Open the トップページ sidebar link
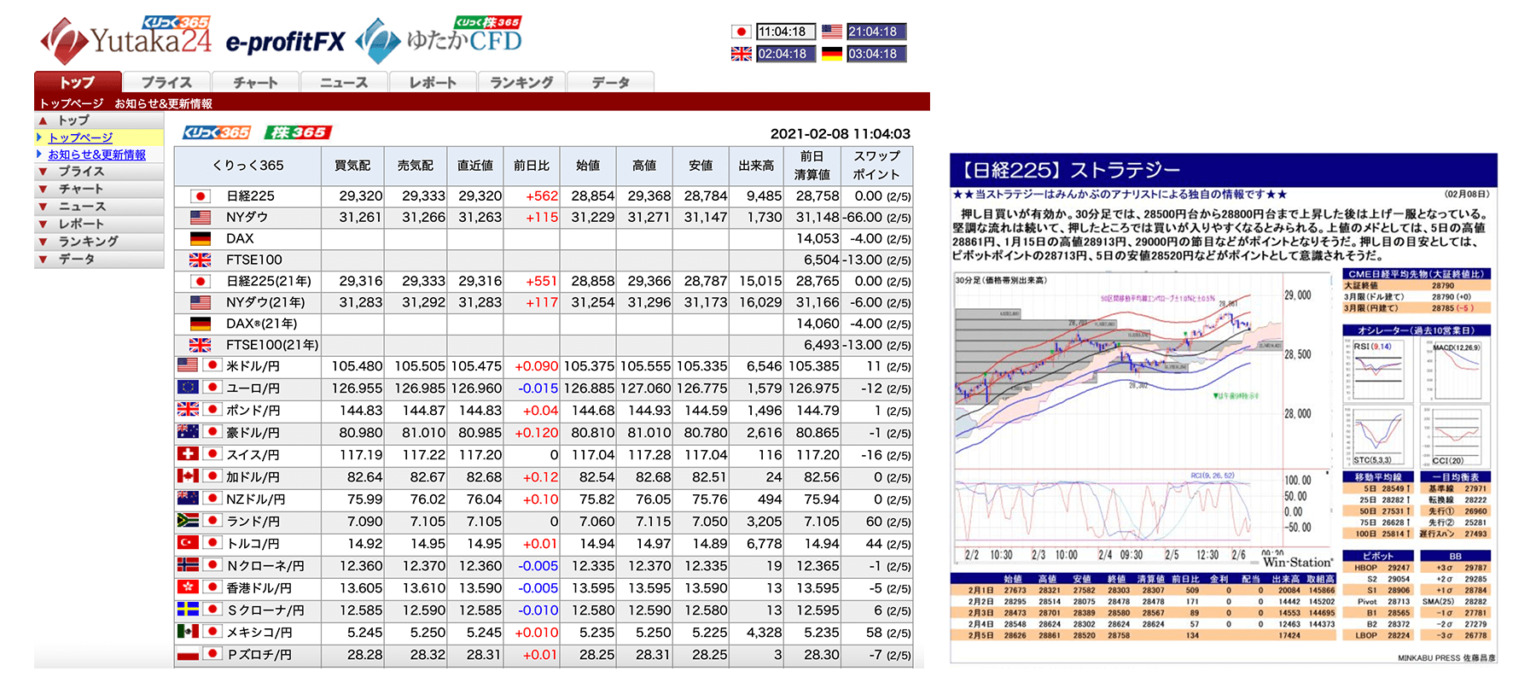 coord(80,137)
